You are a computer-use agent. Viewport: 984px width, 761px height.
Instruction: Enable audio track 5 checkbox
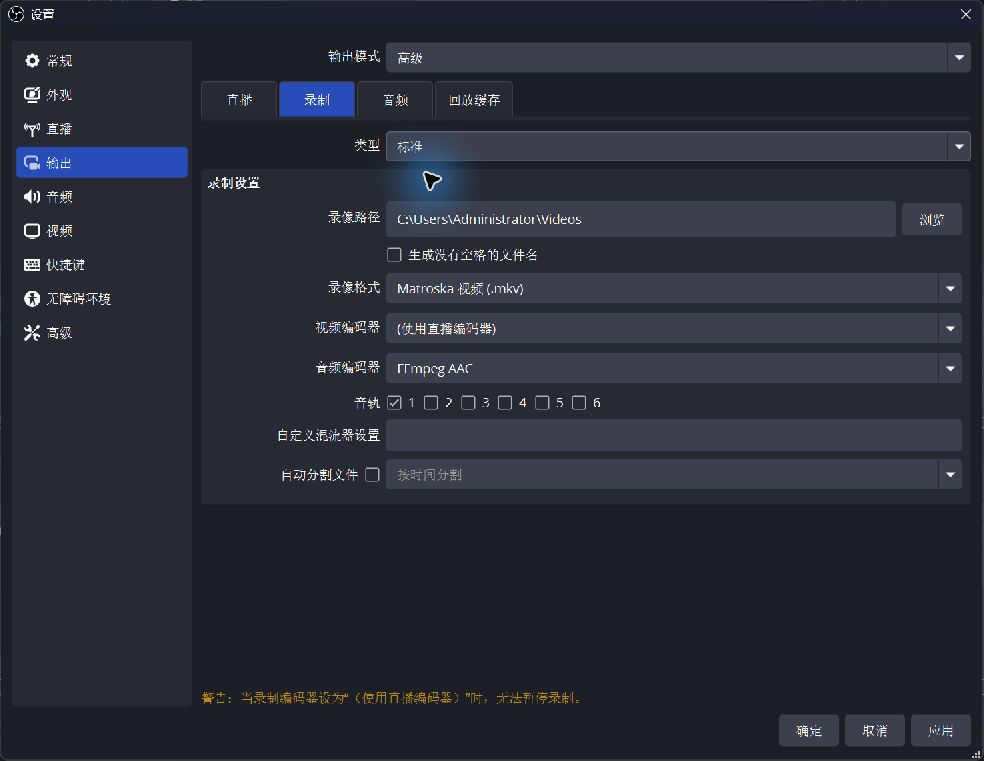[542, 403]
